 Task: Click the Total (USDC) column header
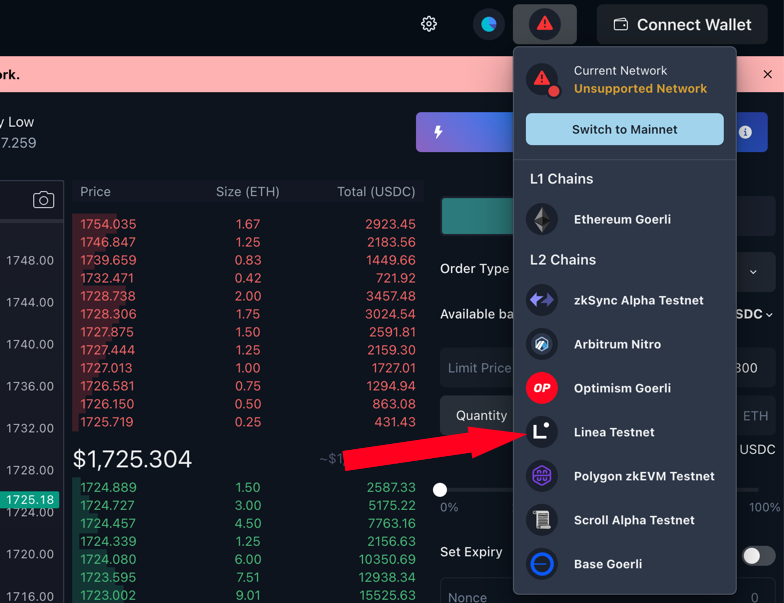(376, 192)
